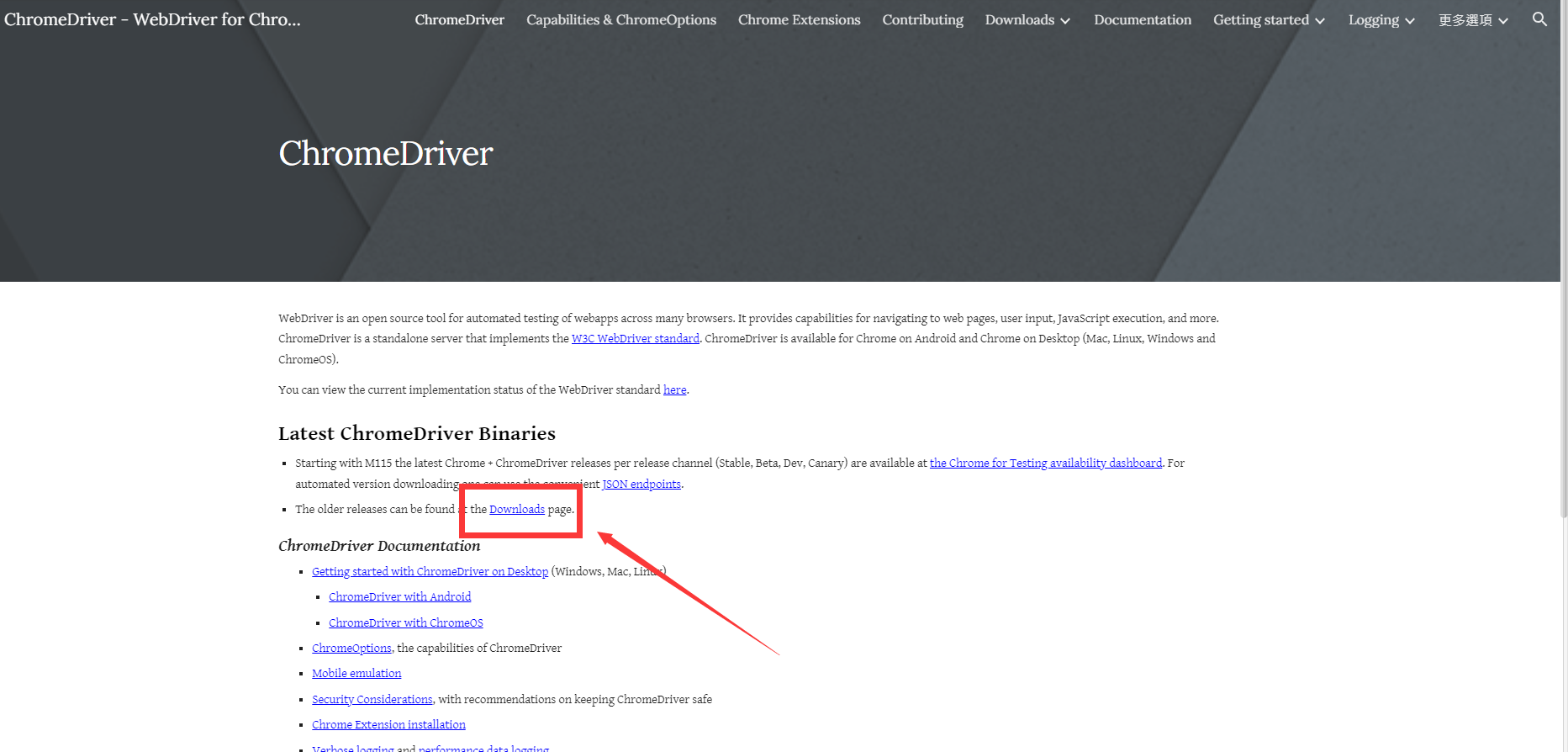The image size is (1568, 752).
Task: Open the ChromeOptions link
Action: [x=351, y=648]
